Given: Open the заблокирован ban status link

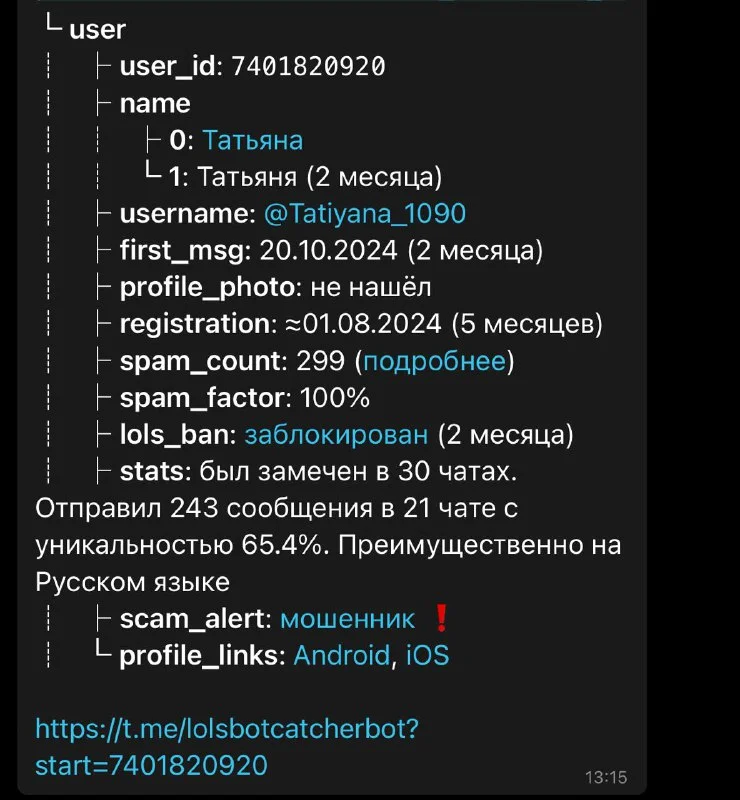Looking at the screenshot, I should tap(336, 435).
